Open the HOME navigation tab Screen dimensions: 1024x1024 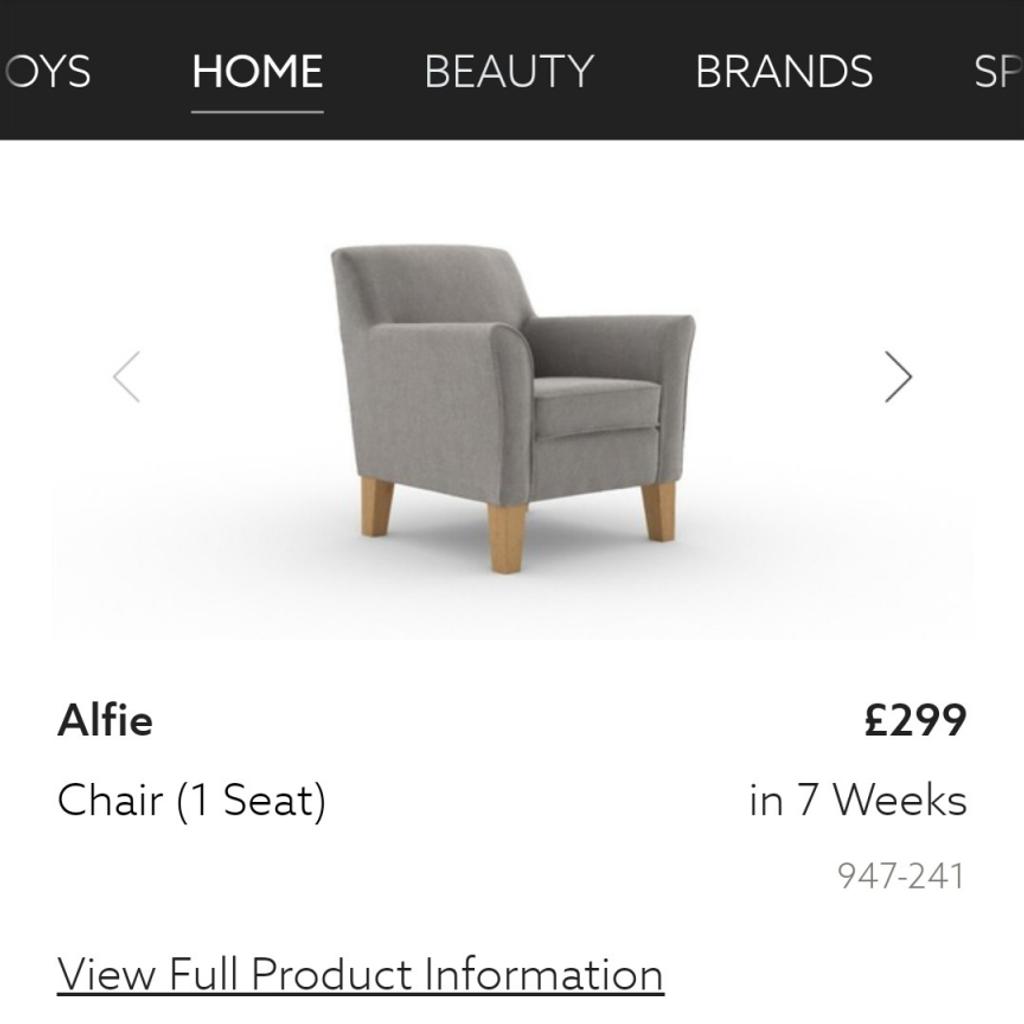tap(257, 72)
